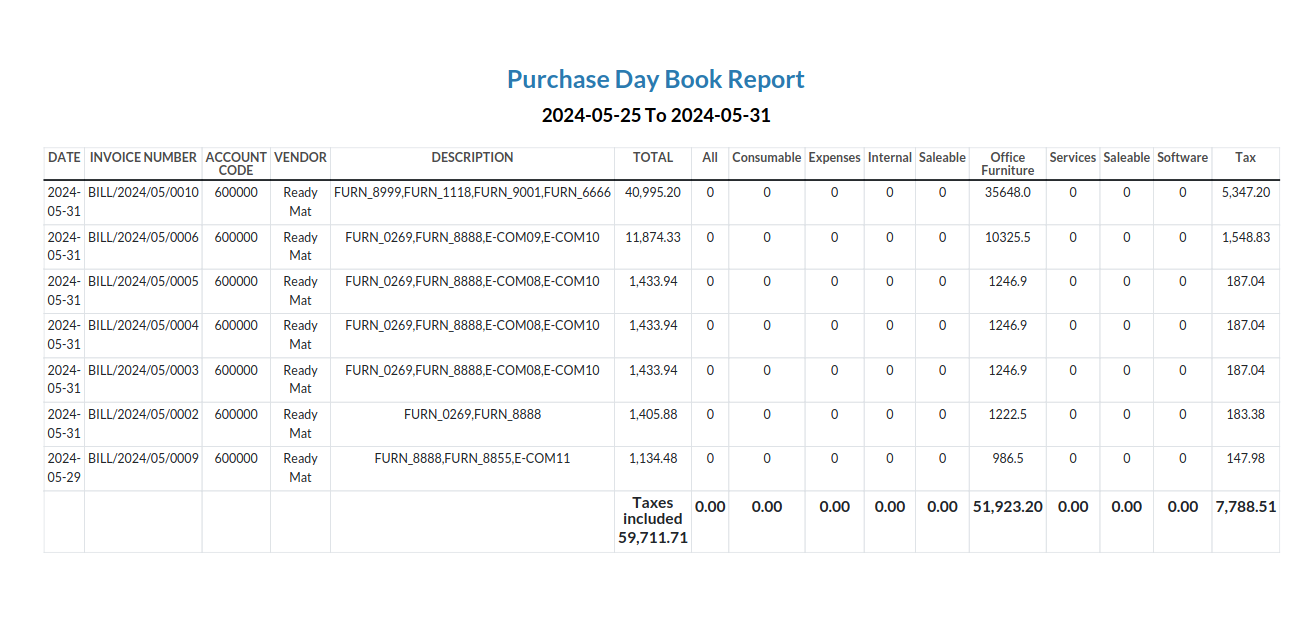Select the TOTAL column header
Image resolution: width=1311 pixels, height=620 pixels.
(x=653, y=158)
